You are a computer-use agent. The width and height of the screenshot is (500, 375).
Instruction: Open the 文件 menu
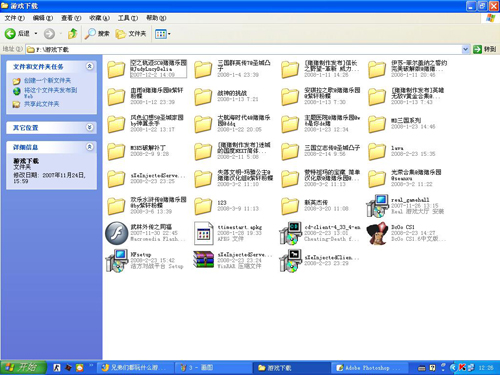click(14, 18)
